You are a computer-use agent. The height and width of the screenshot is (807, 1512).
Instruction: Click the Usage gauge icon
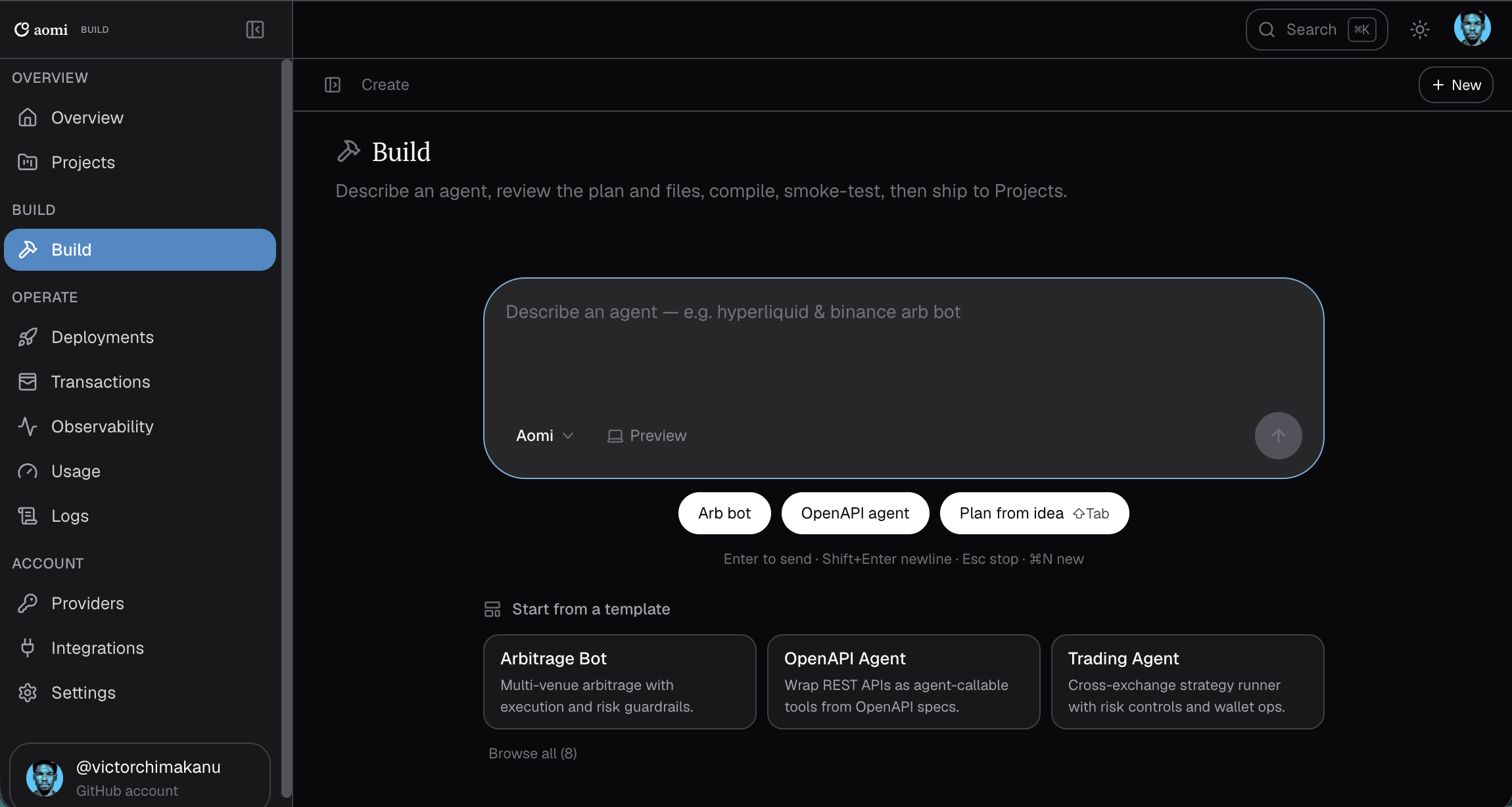28,471
